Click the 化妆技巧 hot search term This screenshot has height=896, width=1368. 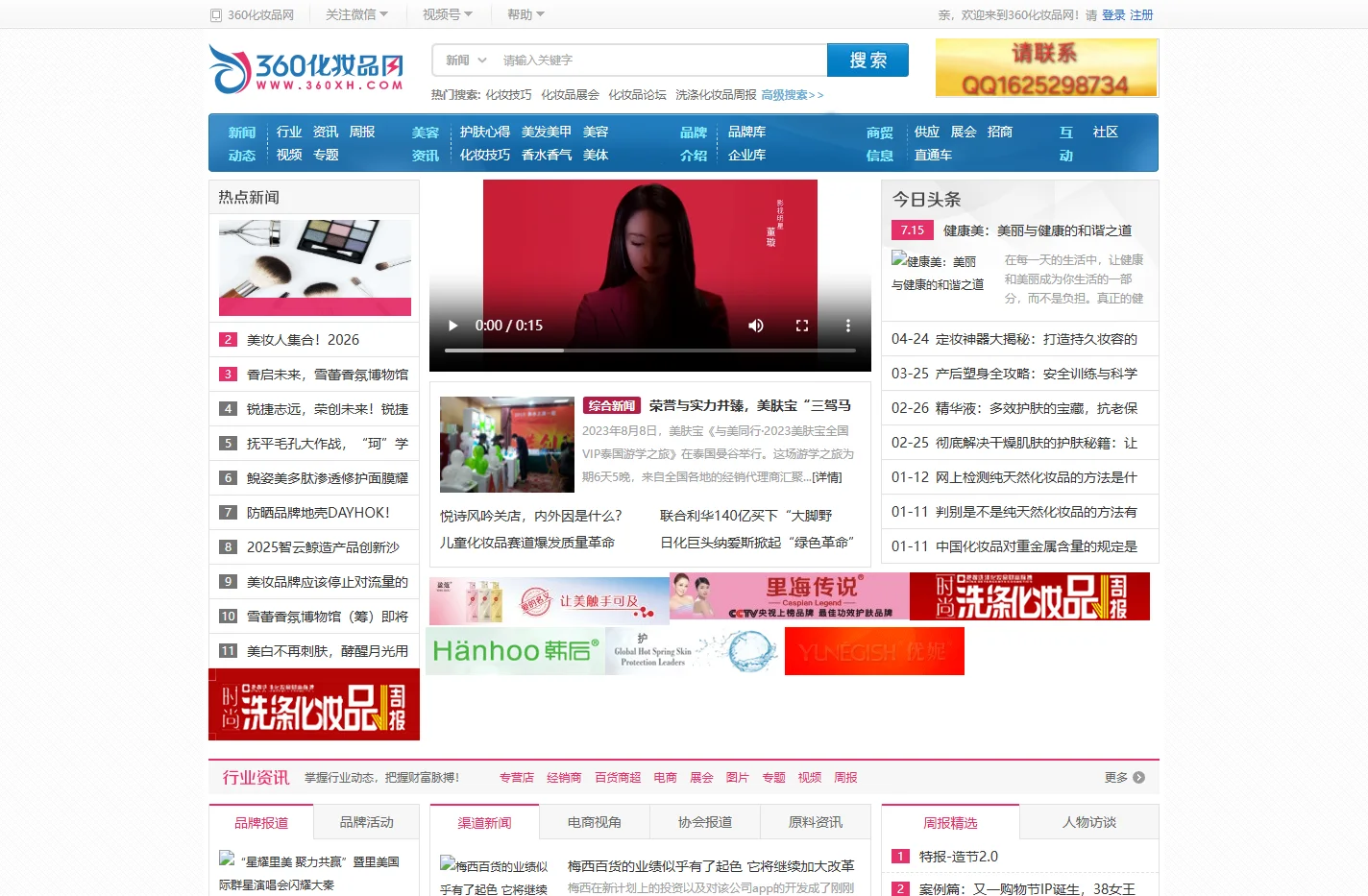click(x=508, y=95)
